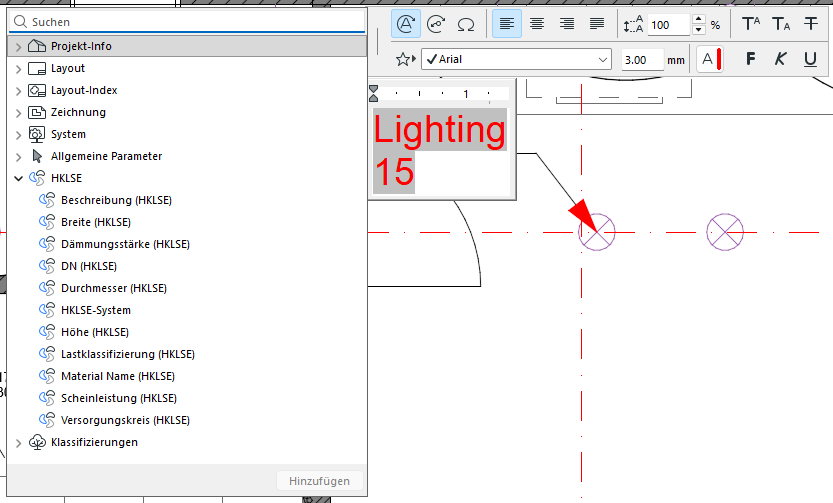
Task: Click the line spacing icon
Action: pos(633,24)
